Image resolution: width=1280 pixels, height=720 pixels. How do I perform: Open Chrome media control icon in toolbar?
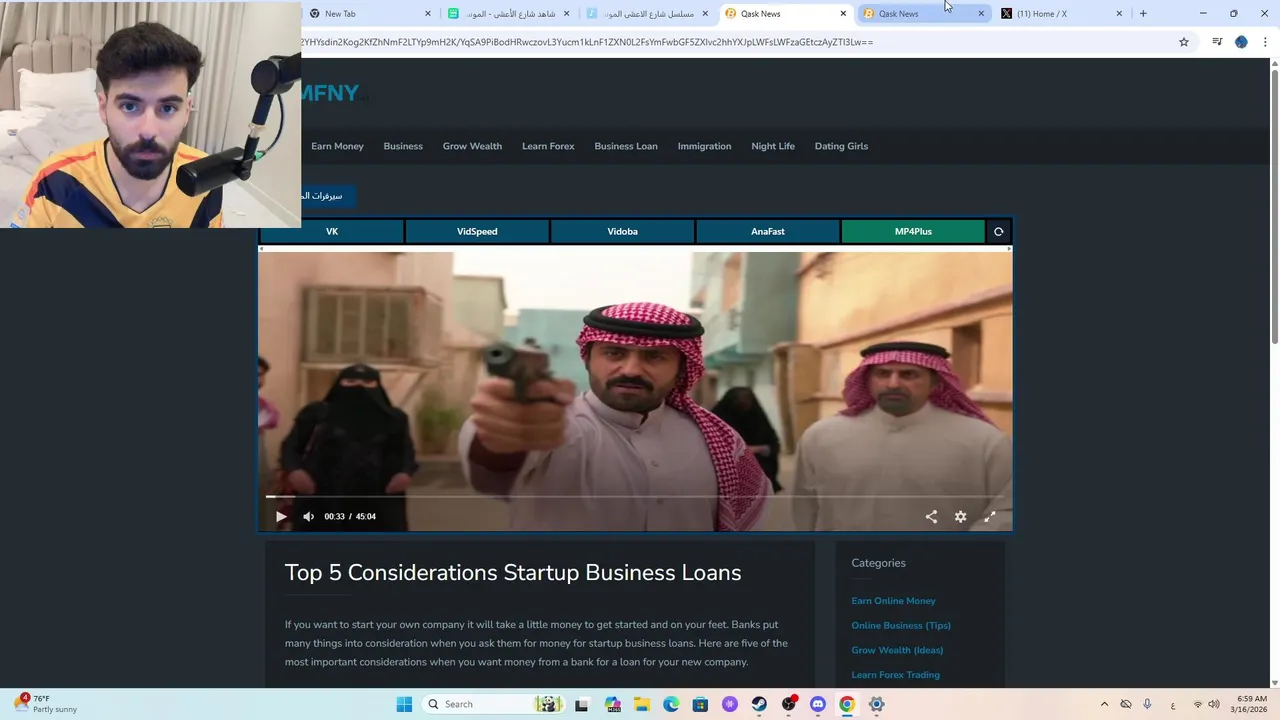(1217, 42)
